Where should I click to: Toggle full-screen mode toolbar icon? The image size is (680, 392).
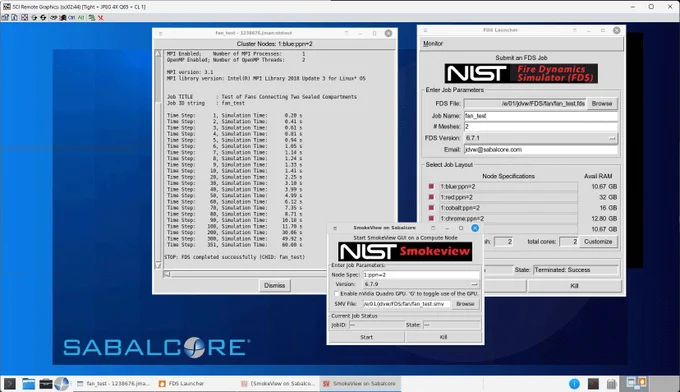pyautogui.click(x=24, y=18)
